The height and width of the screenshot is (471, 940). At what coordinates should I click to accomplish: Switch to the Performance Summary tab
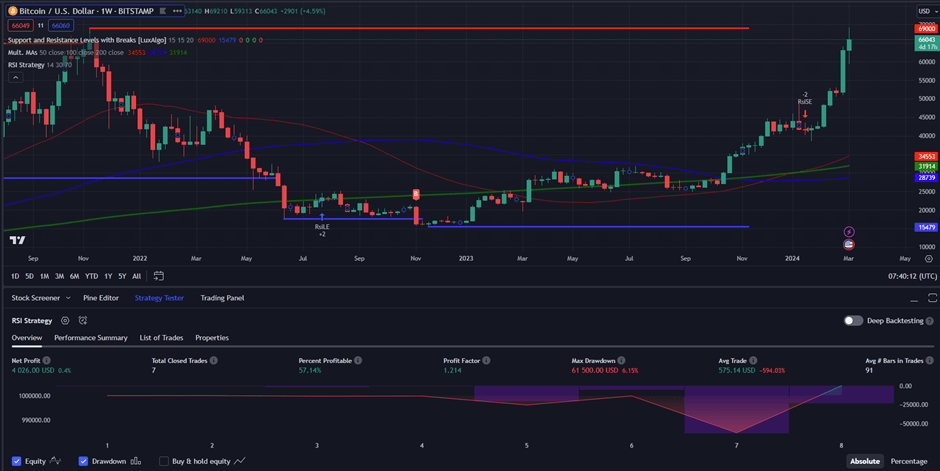click(x=91, y=338)
